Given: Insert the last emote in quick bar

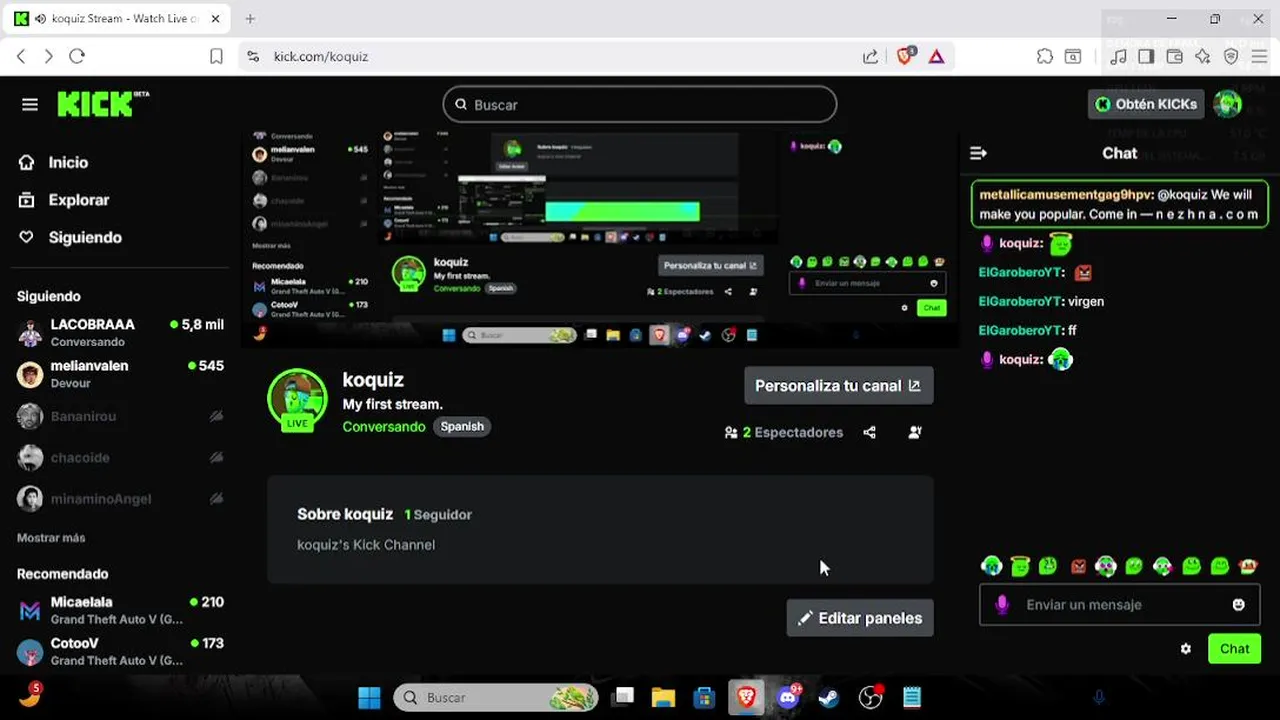Looking at the screenshot, I should (1248, 567).
